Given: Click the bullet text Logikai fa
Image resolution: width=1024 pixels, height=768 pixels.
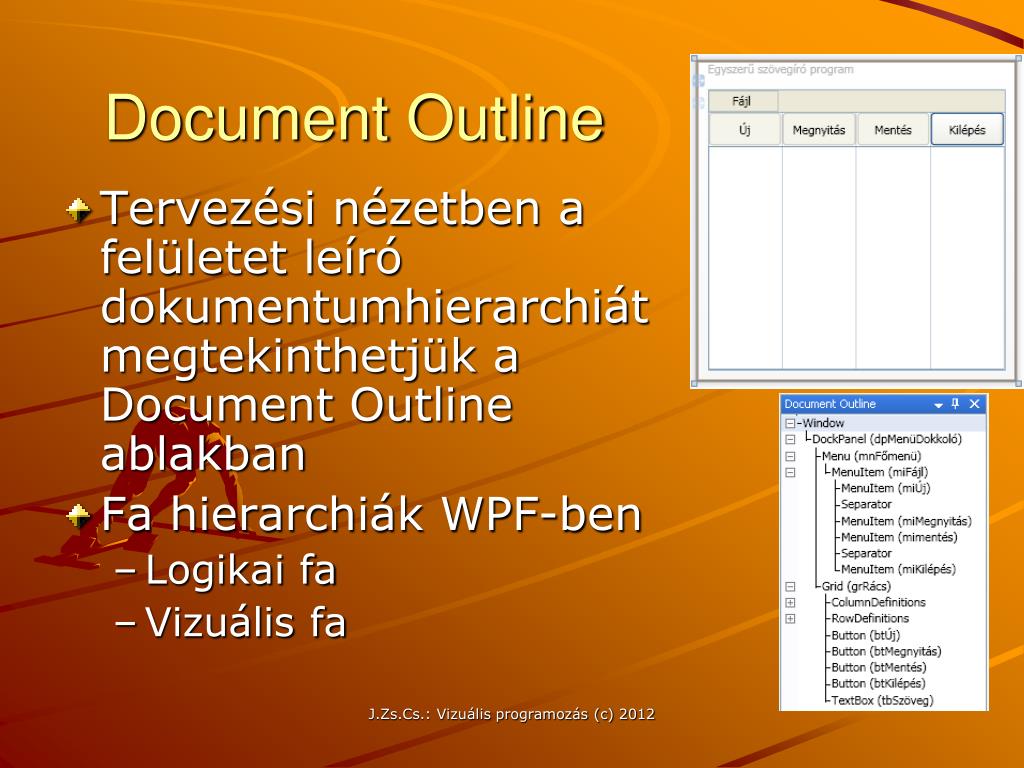Looking at the screenshot, I should [x=240, y=569].
